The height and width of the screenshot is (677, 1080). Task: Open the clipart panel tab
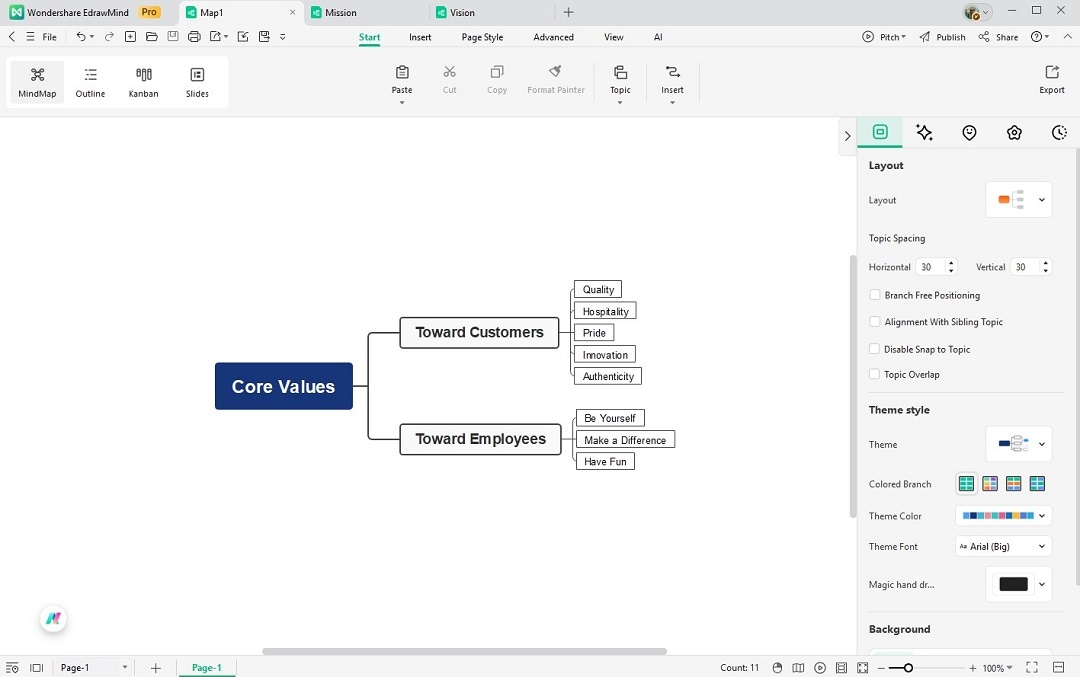[1014, 132]
